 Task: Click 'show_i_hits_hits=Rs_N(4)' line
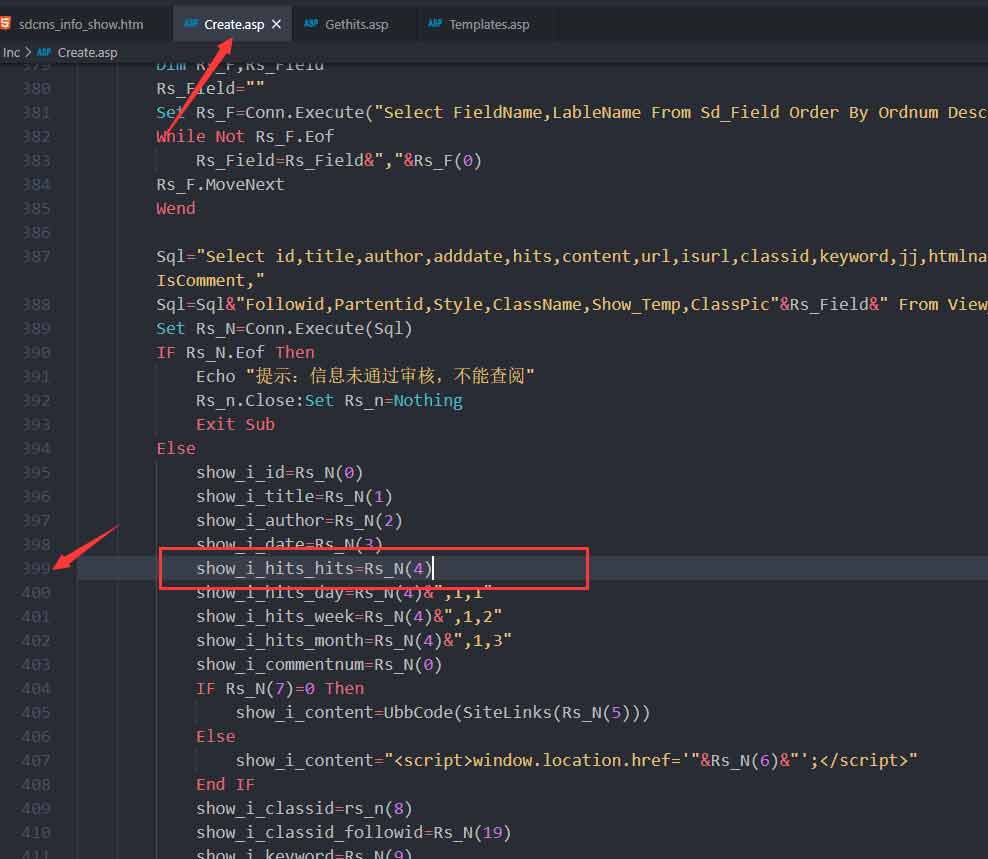(314, 568)
